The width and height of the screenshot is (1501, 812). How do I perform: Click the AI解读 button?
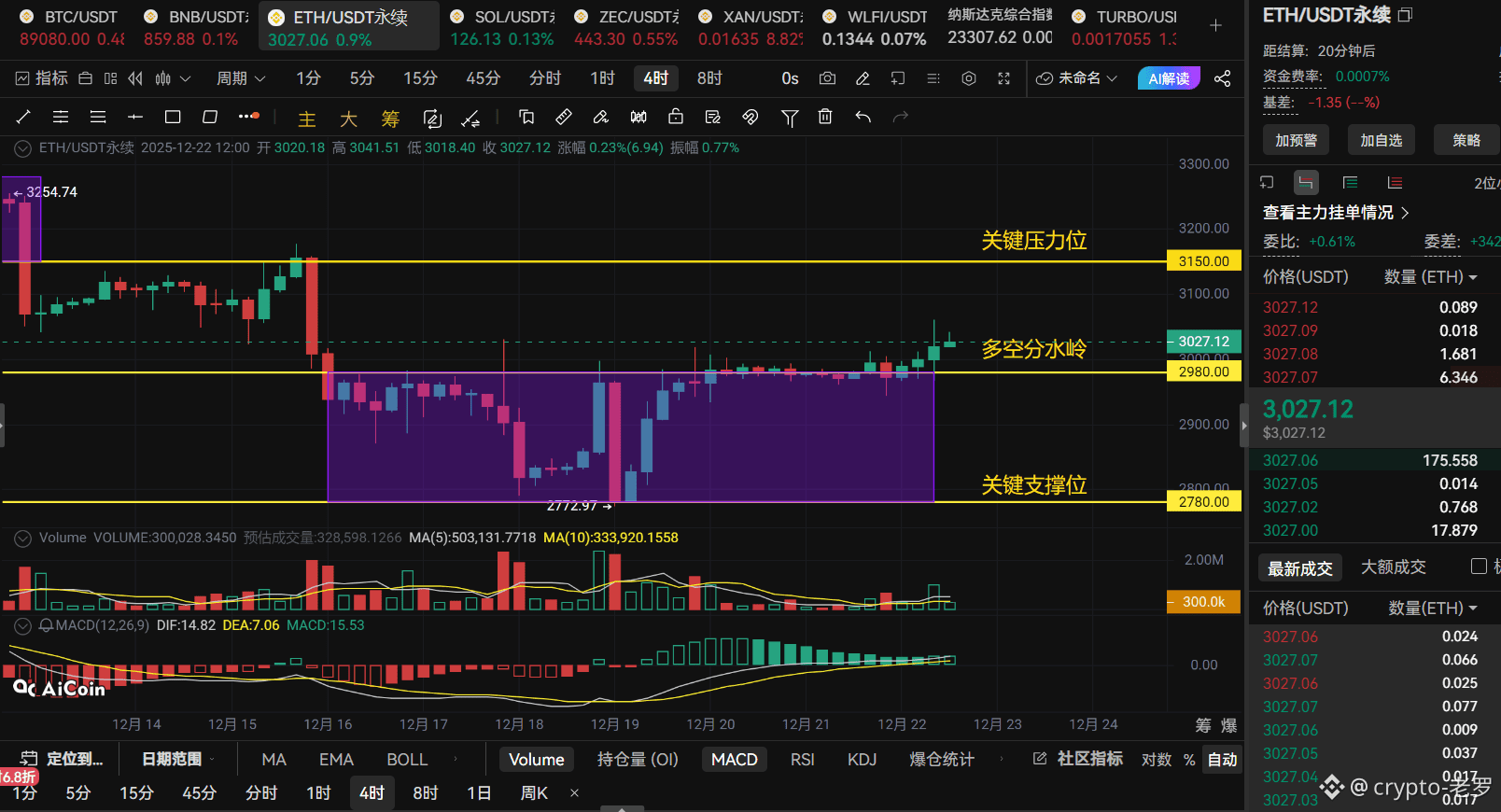point(1169,78)
